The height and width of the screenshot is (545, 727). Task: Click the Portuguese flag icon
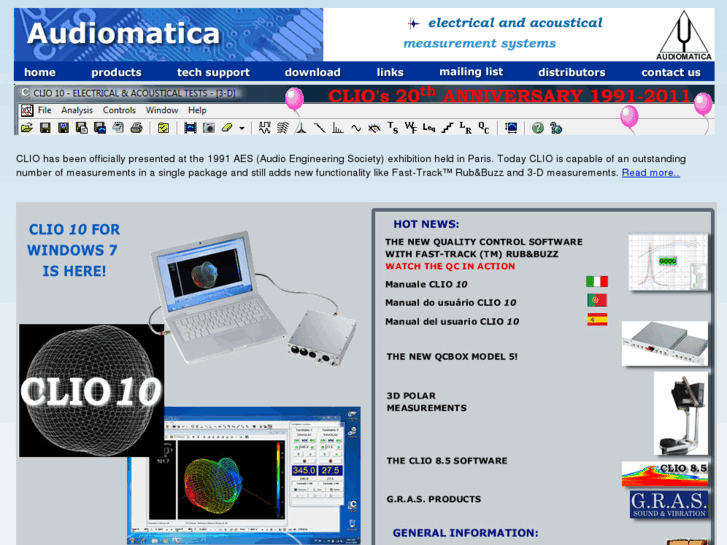pyautogui.click(x=597, y=300)
